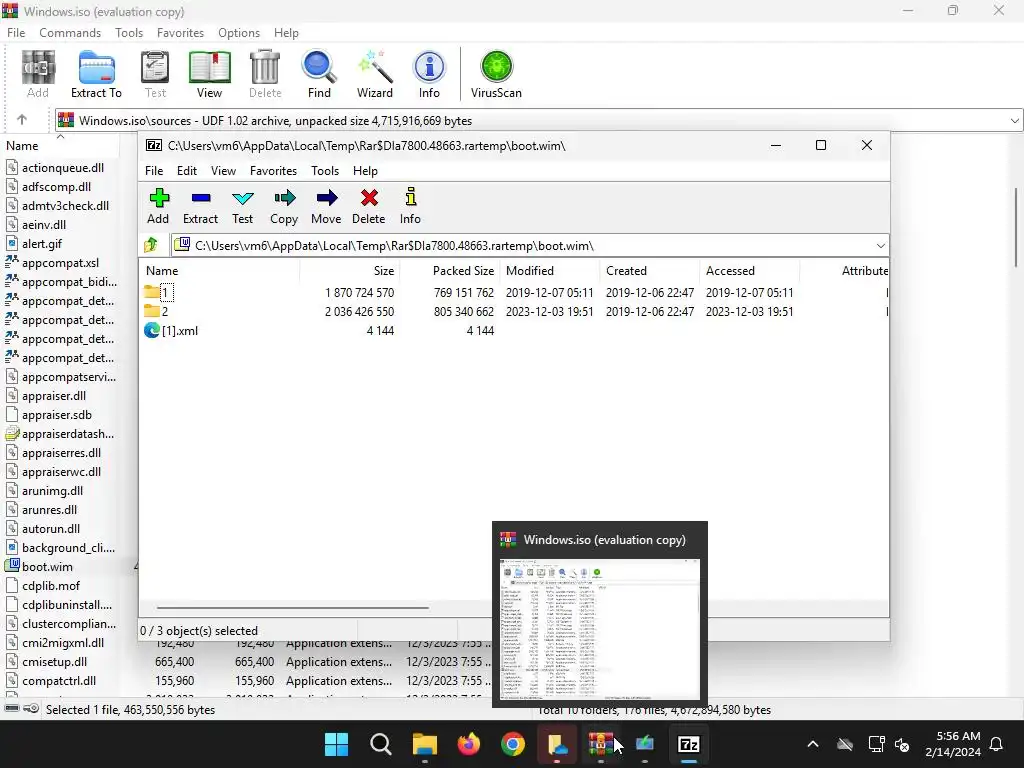
Task: Click the Add button in WinRAR toolbar
Action: click(37, 74)
